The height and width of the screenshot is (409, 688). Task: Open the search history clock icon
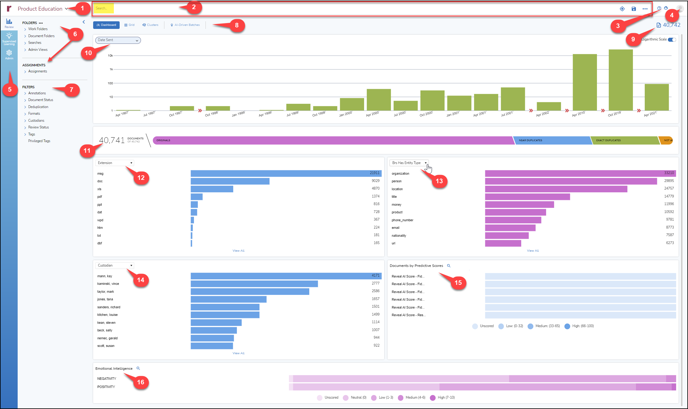(x=659, y=8)
